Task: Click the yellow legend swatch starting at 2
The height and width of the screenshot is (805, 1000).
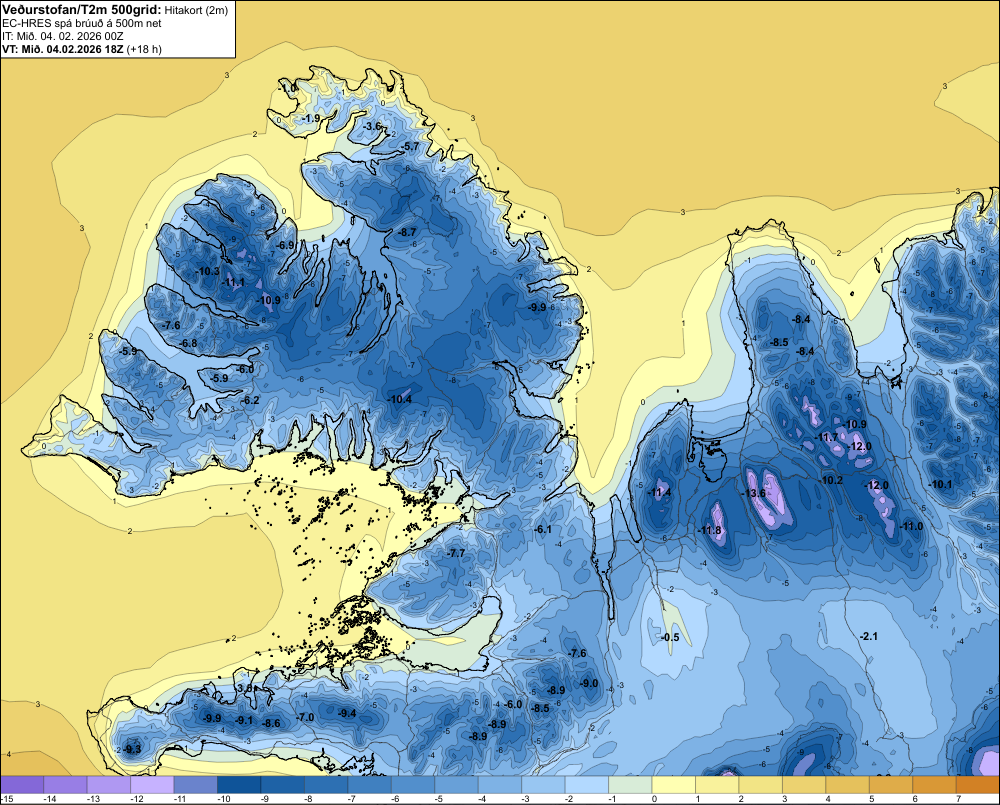Action: 760,785
